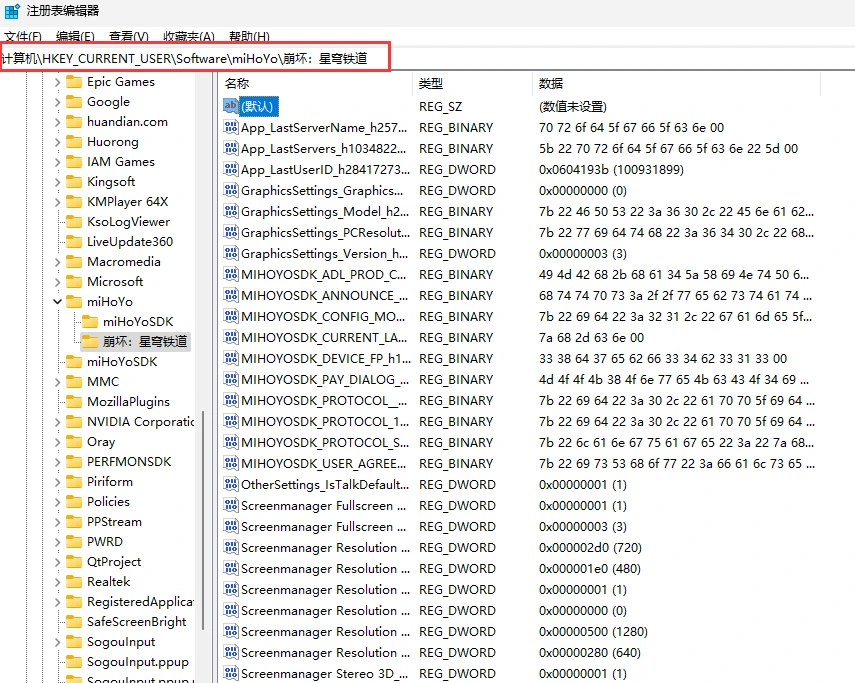Click the icon of GraphicsSettings_Model value

click(231, 211)
